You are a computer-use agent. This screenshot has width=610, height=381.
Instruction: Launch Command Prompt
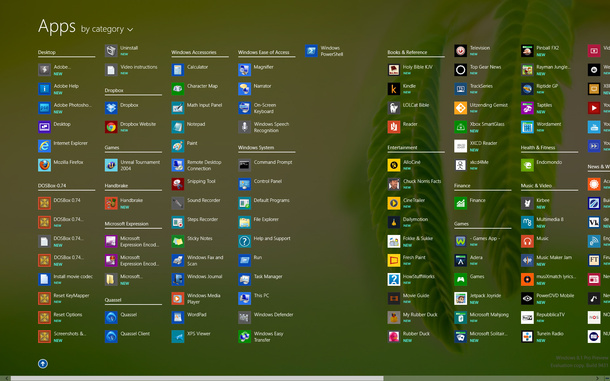click(265, 165)
